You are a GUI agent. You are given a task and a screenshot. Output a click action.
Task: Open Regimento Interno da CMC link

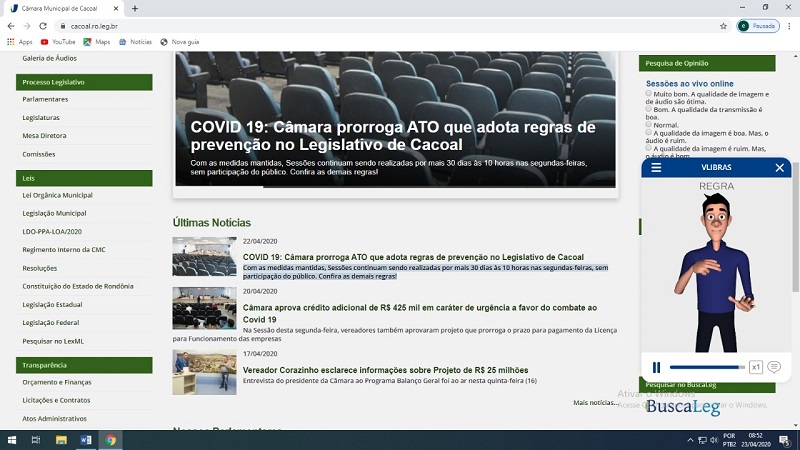pyautogui.click(x=64, y=249)
